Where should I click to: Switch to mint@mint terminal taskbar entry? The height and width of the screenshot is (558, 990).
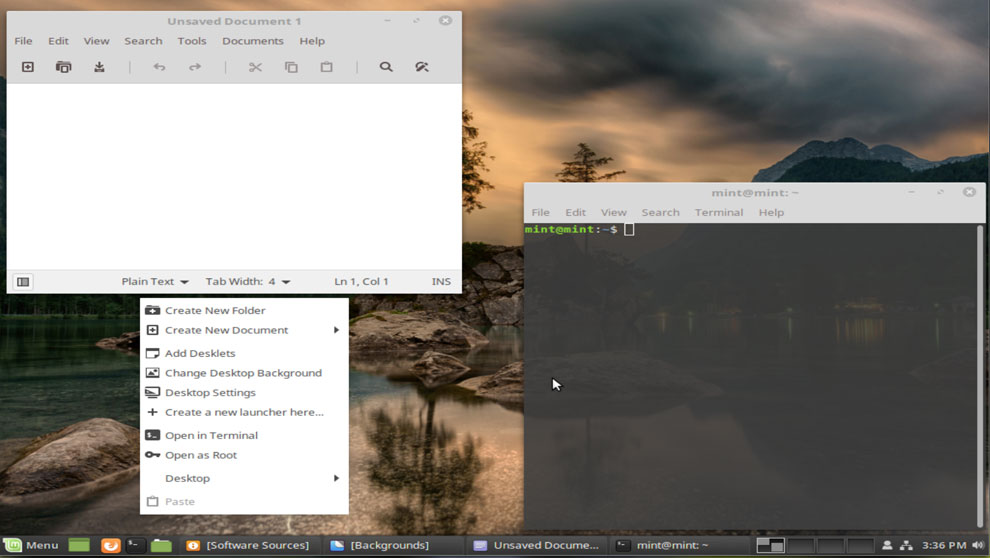pos(679,545)
